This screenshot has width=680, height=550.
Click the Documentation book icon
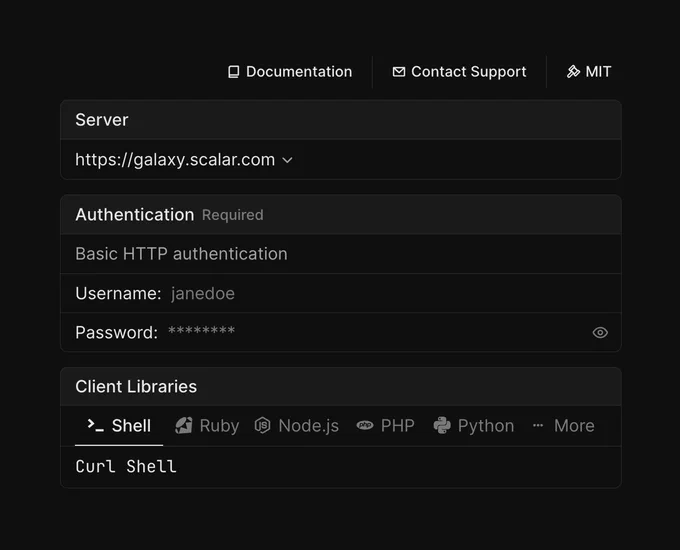click(234, 72)
